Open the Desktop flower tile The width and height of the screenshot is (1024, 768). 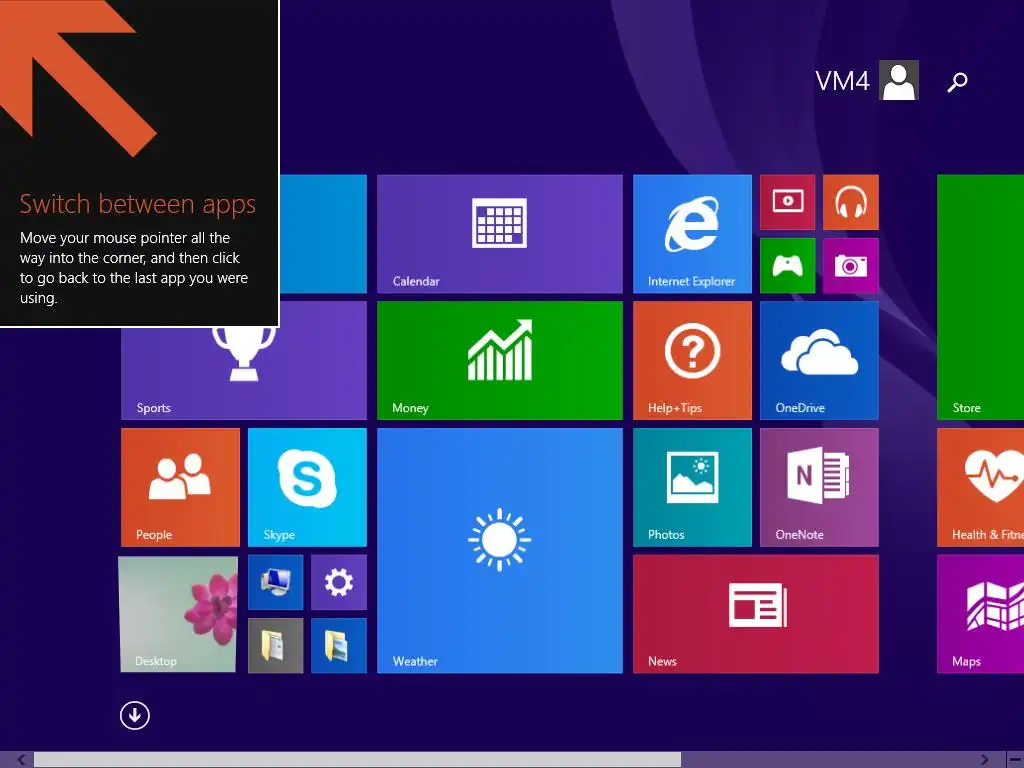178,614
